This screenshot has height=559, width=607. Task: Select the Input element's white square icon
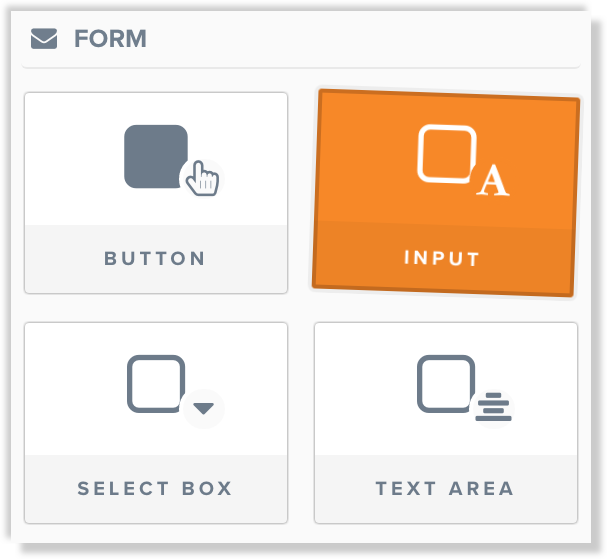coord(447,154)
